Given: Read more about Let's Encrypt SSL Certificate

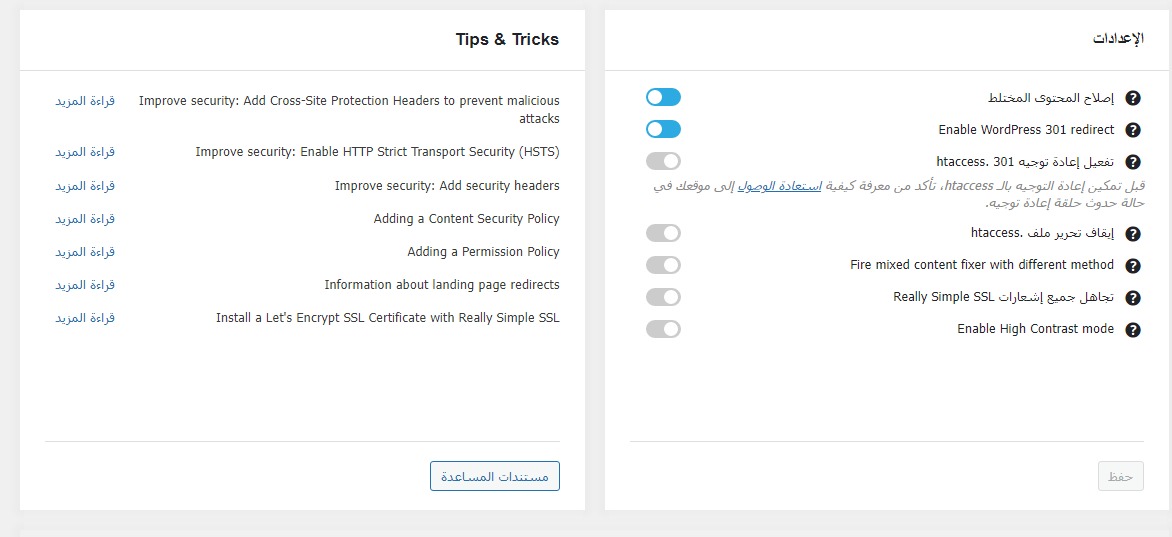Looking at the screenshot, I should pos(85,317).
